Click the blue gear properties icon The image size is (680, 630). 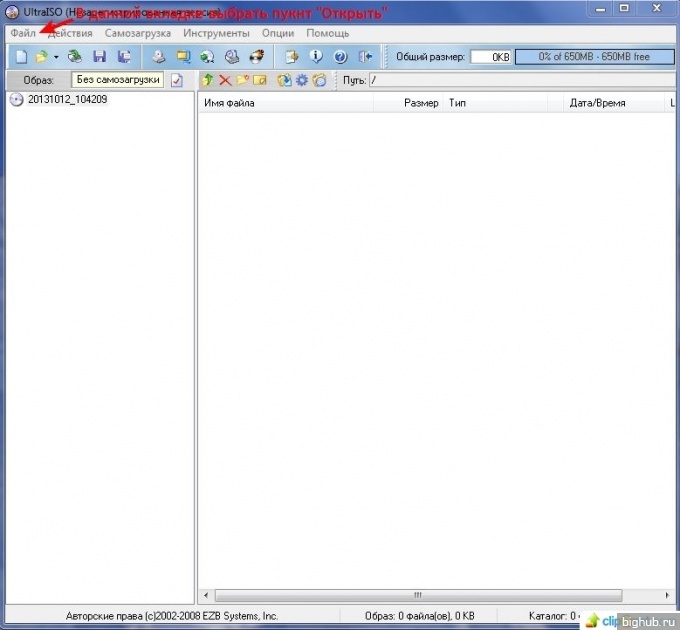[302, 80]
